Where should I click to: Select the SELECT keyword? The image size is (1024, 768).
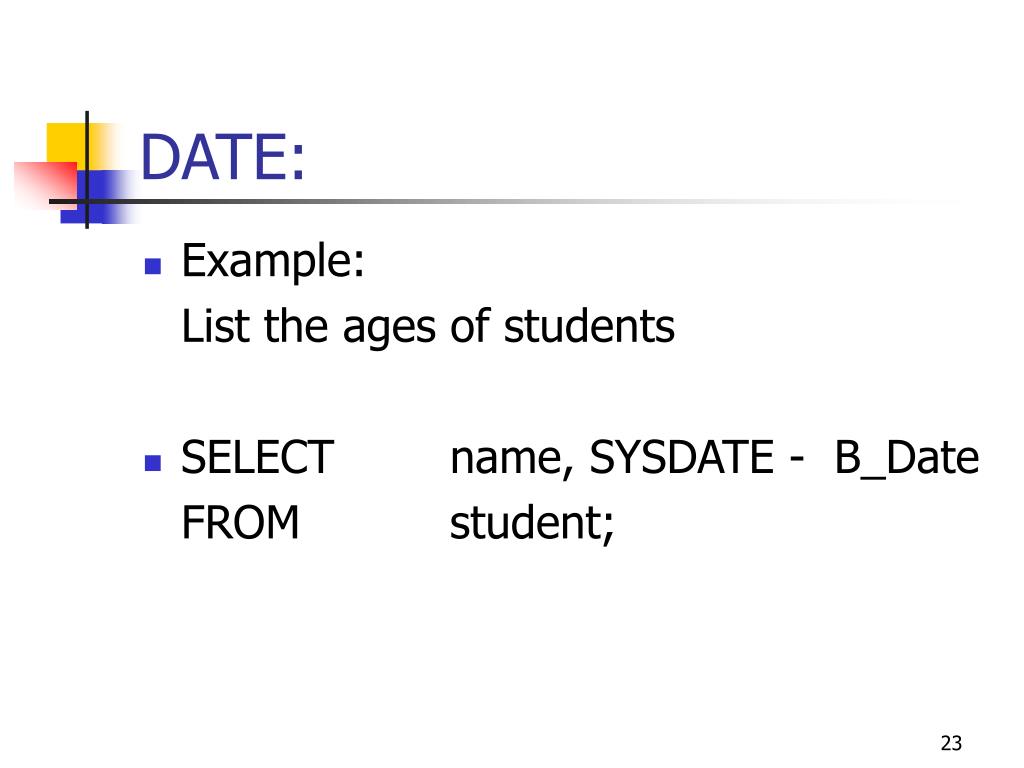[x=257, y=457]
